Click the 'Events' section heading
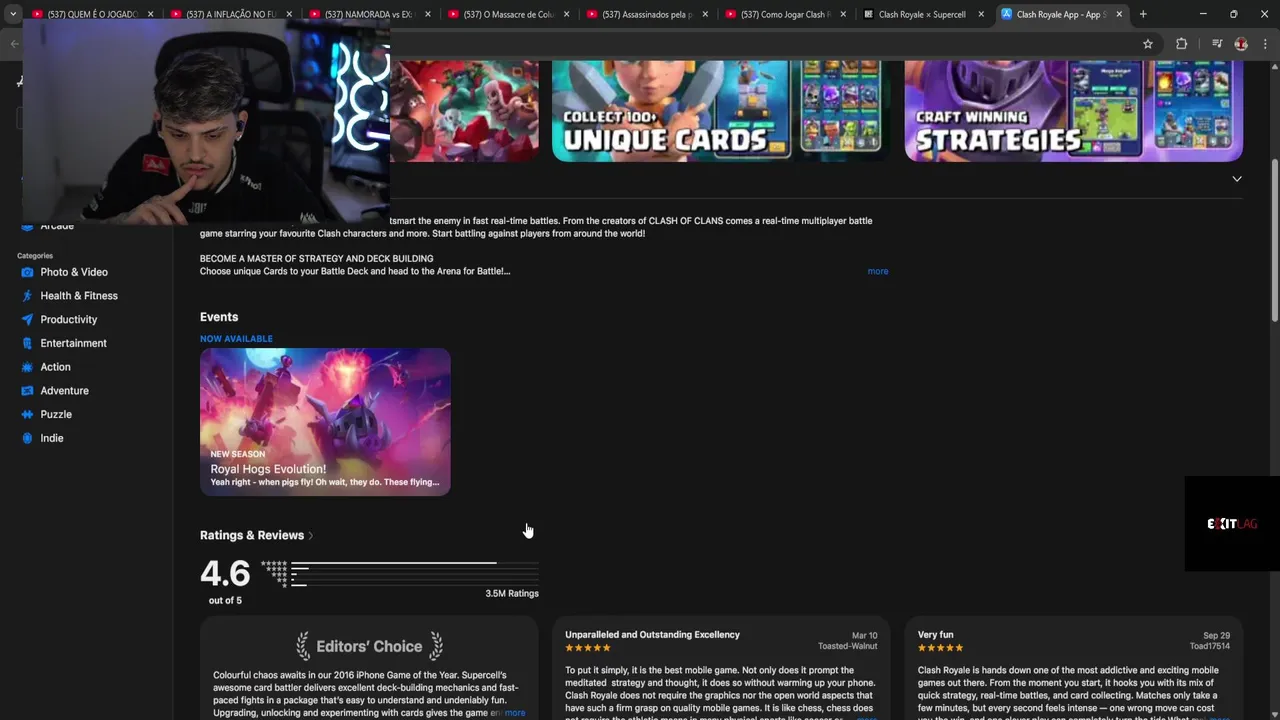1280x720 pixels. pos(219,317)
